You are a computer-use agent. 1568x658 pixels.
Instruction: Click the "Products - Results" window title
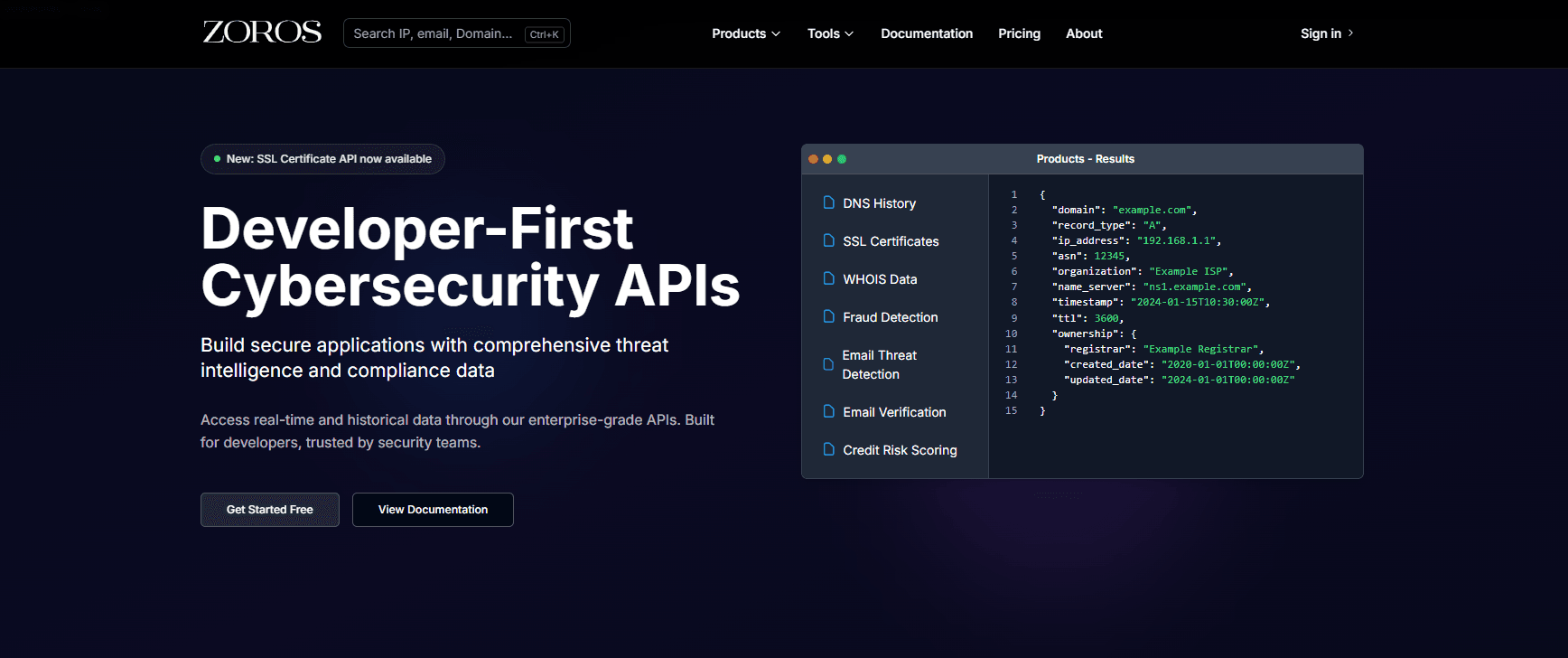1085,159
